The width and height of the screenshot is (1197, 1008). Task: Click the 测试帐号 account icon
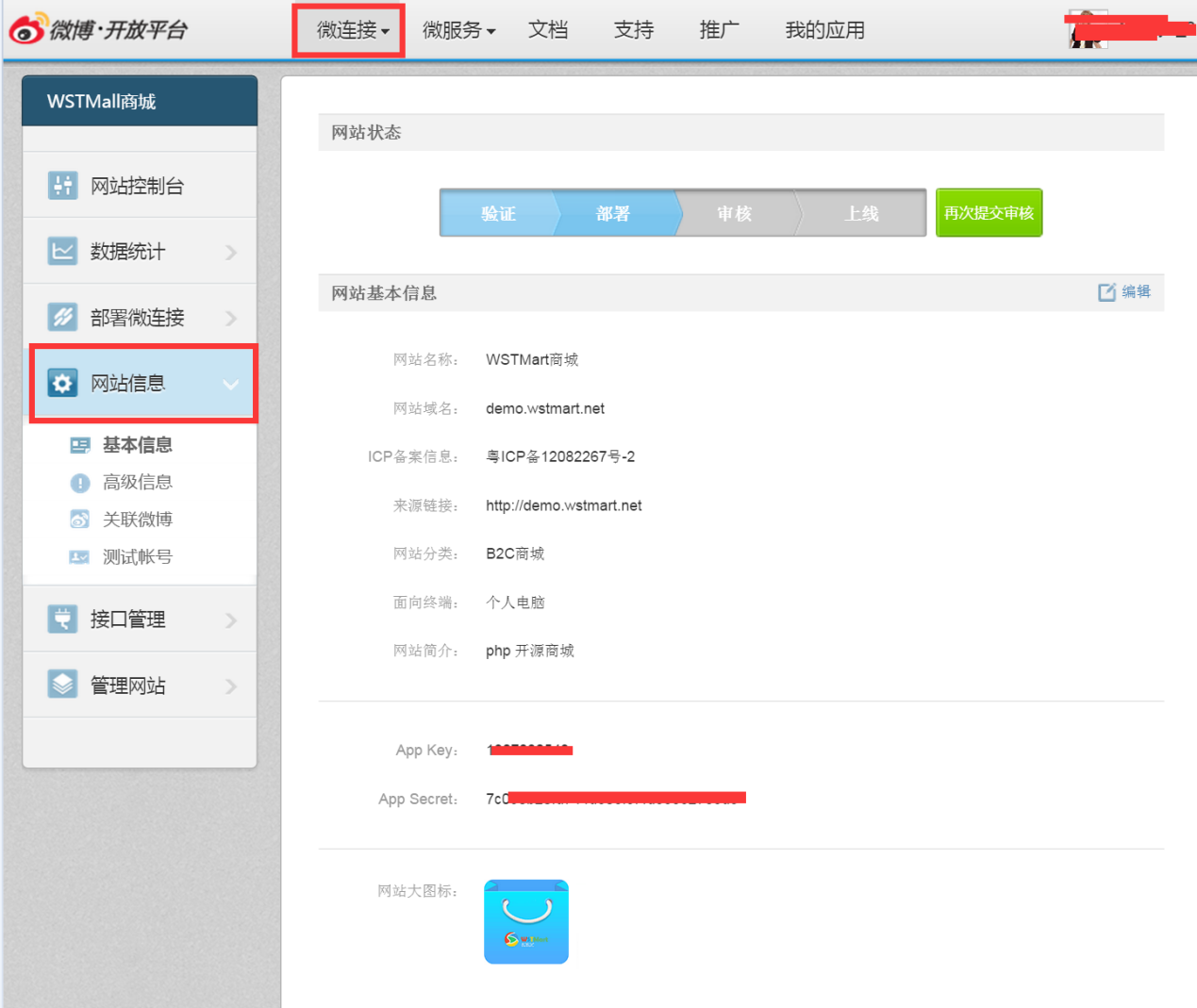point(80,557)
